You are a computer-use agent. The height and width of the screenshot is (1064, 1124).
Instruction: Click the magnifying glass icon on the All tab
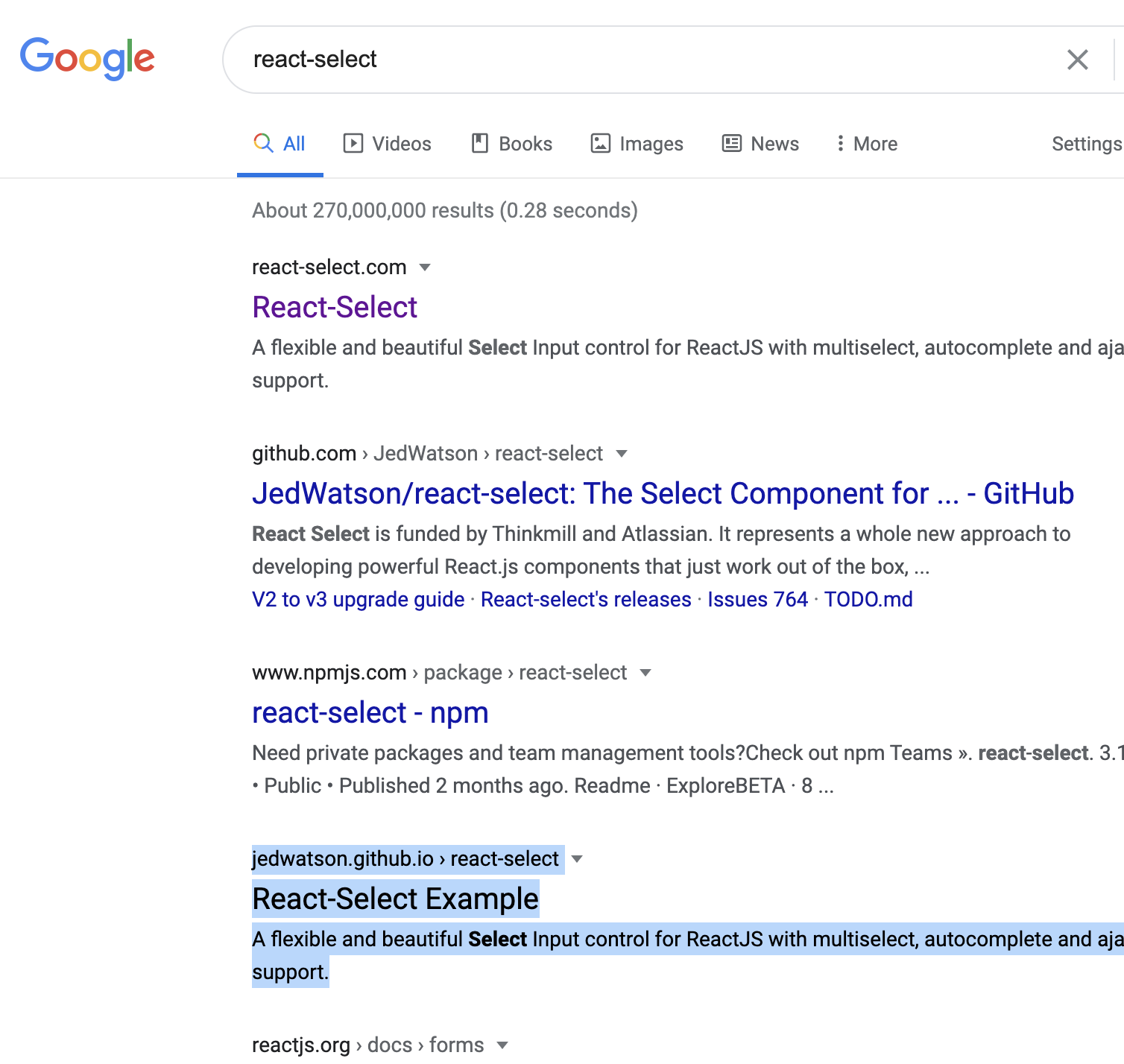click(x=264, y=143)
